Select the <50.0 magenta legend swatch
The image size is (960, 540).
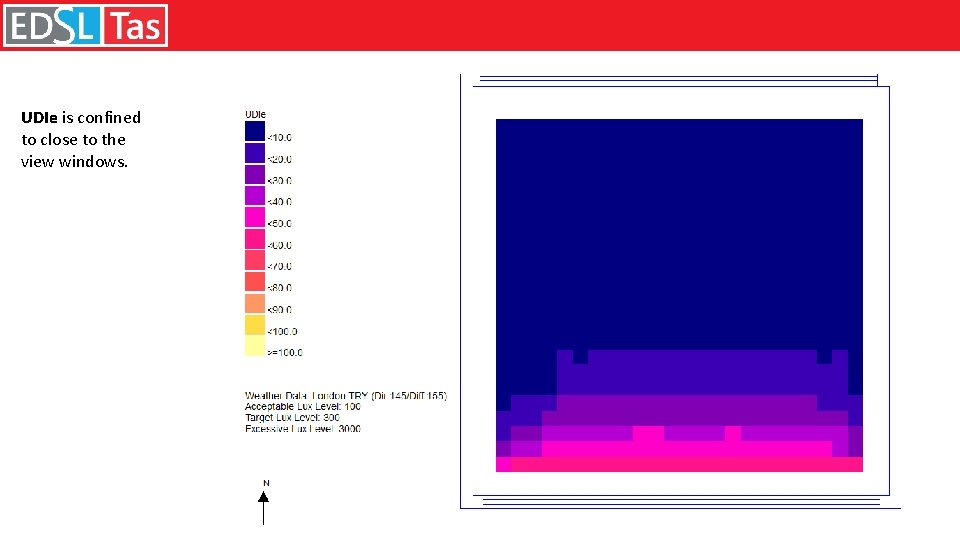(255, 217)
